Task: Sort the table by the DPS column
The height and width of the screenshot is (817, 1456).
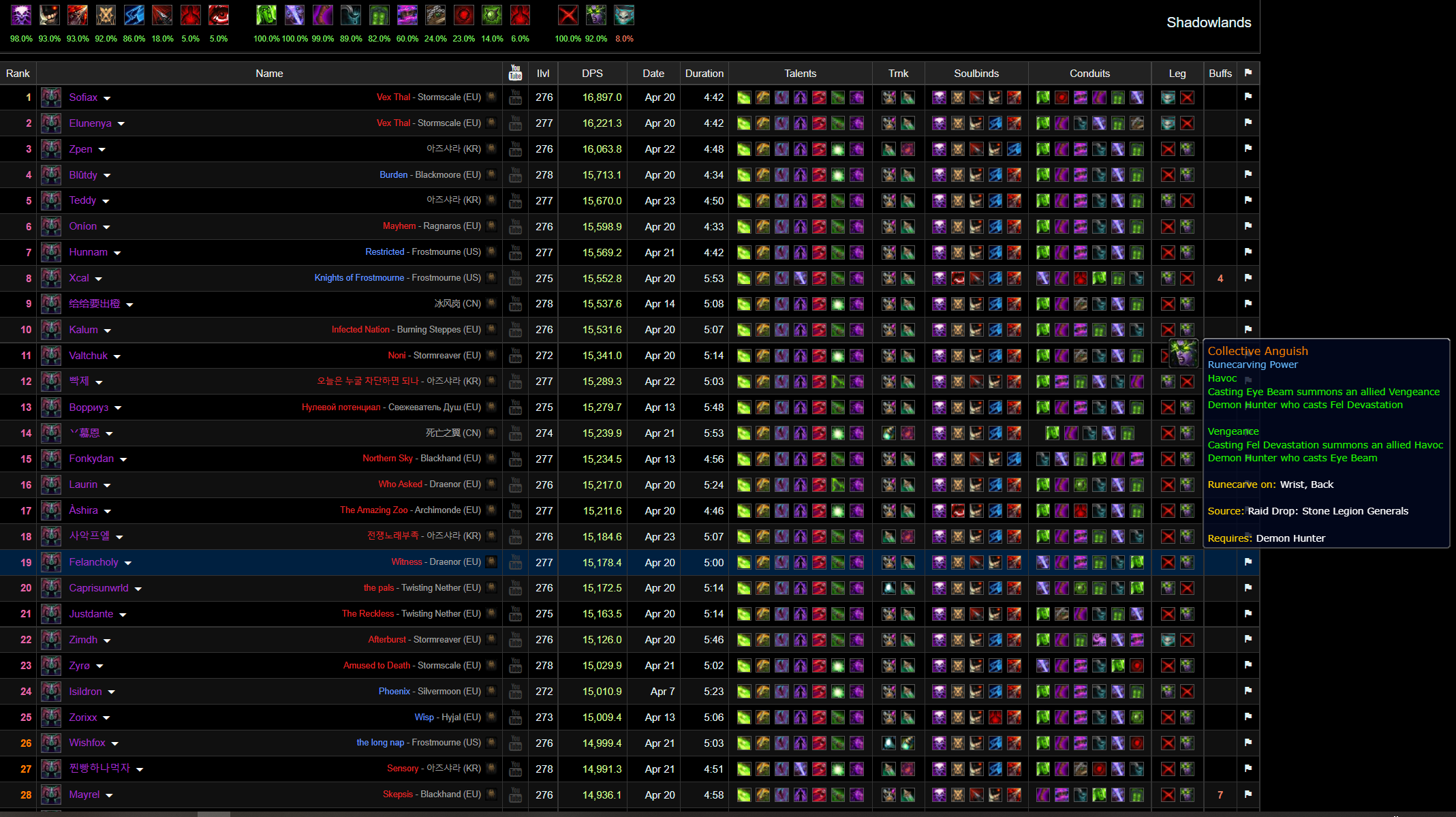Action: pos(592,73)
